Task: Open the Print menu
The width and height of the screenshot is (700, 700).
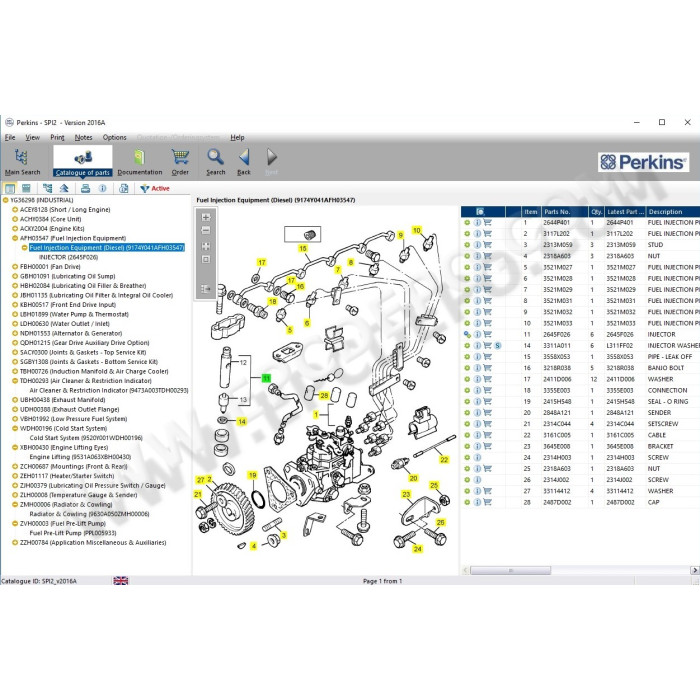Action: [57, 138]
